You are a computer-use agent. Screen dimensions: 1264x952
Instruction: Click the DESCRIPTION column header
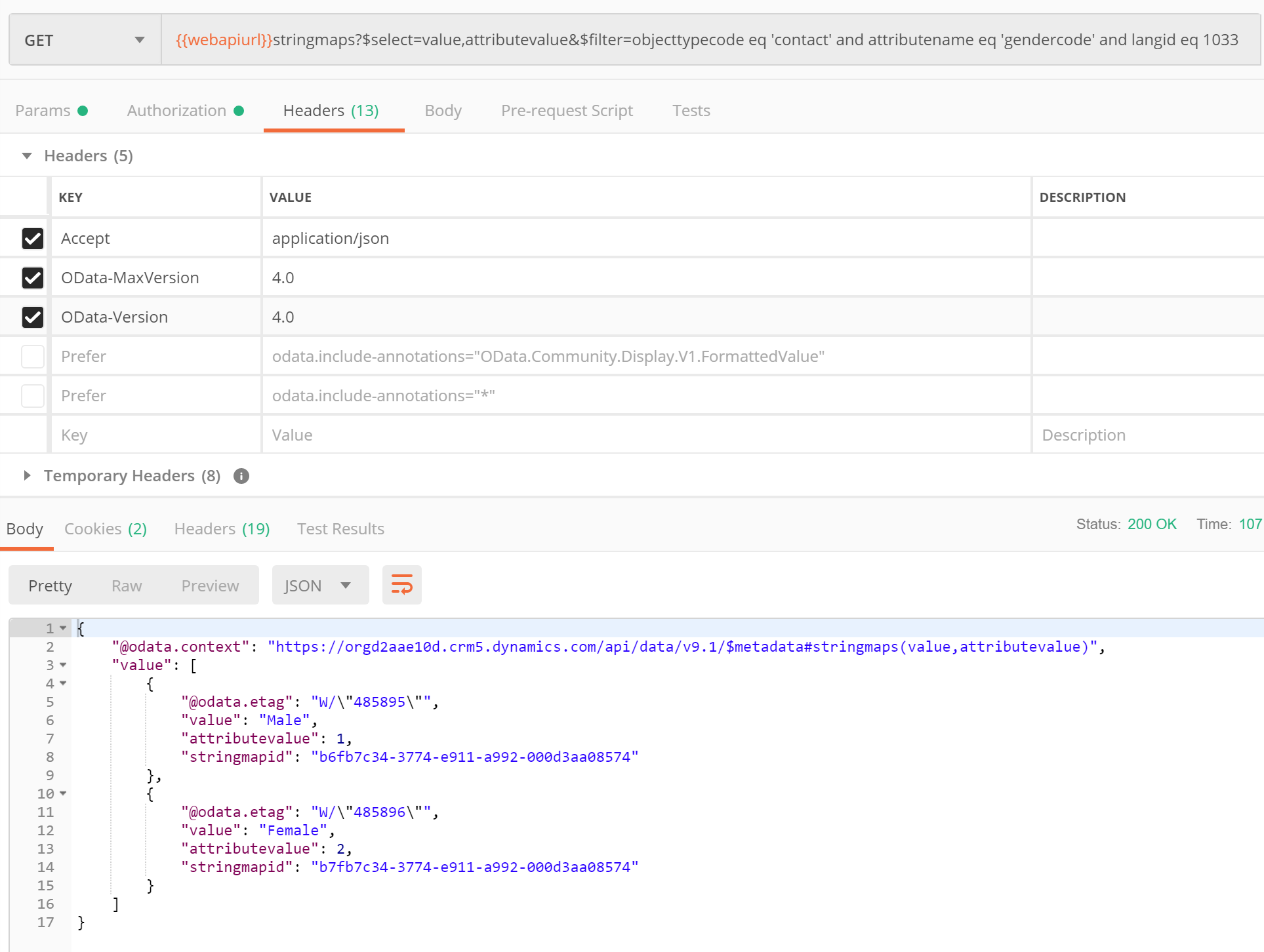1082,197
